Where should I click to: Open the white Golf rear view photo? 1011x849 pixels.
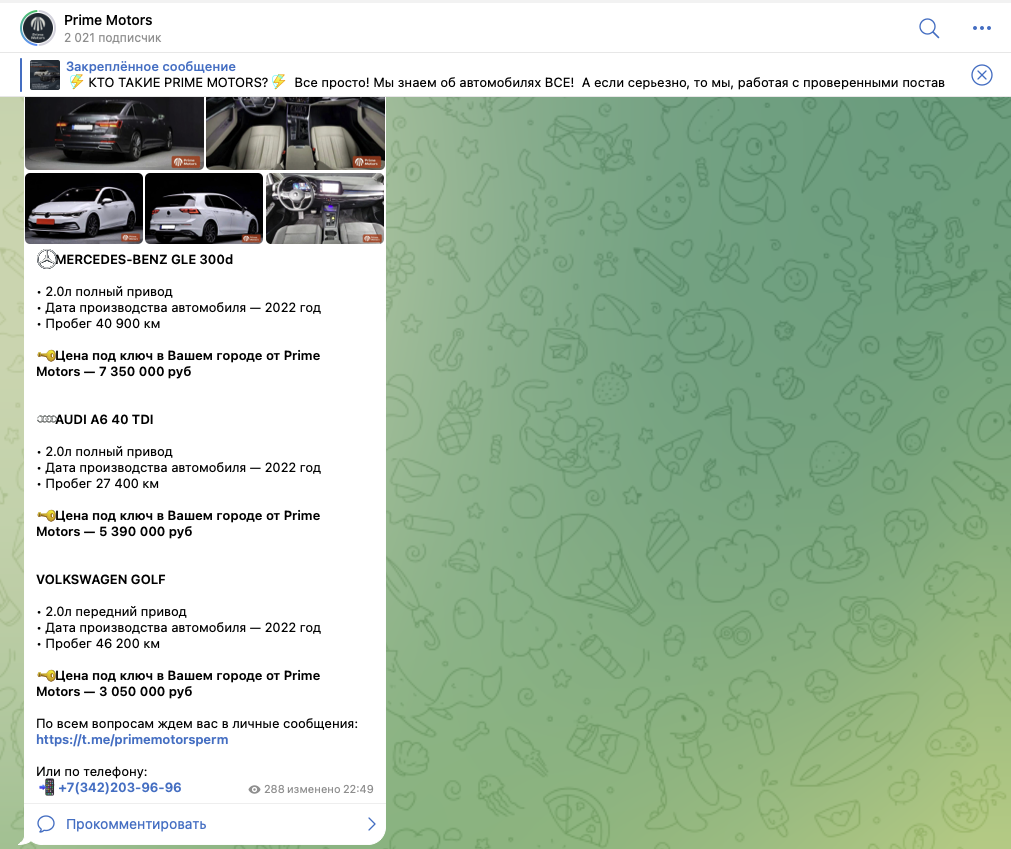pos(204,208)
